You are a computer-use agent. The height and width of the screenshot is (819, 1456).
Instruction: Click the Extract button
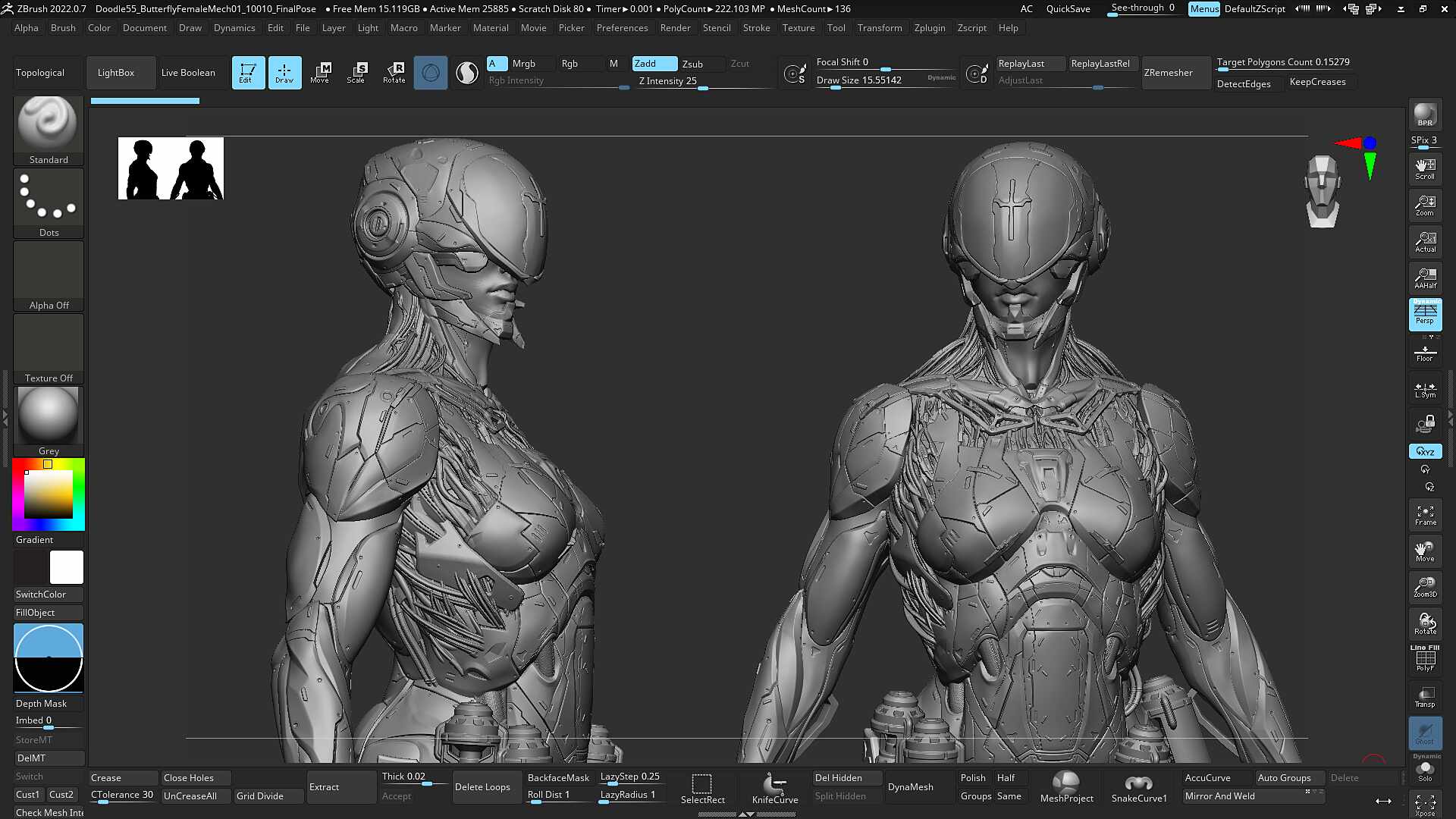341,787
